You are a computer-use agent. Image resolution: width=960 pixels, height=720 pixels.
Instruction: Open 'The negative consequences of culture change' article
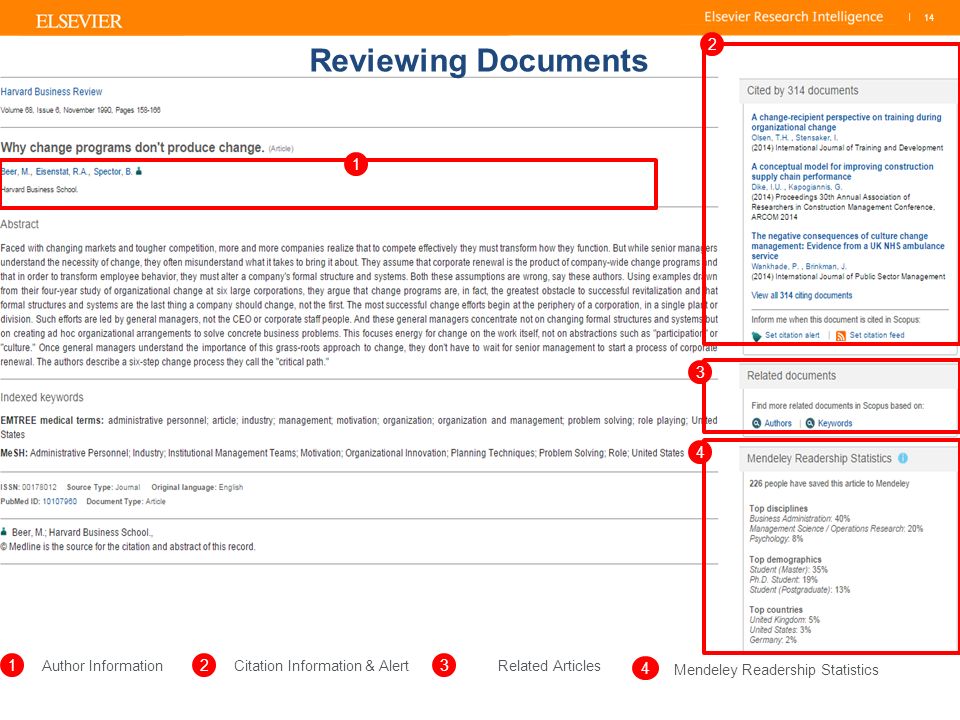point(848,246)
